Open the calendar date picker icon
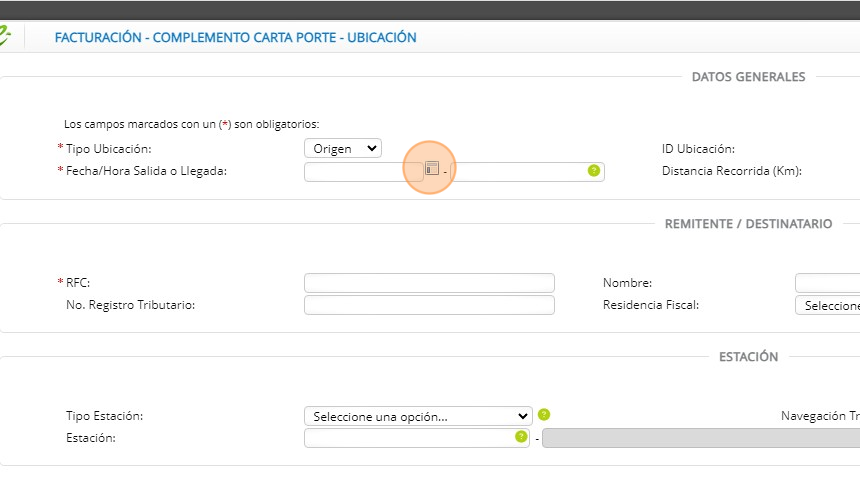The height and width of the screenshot is (480, 860). pos(431,169)
